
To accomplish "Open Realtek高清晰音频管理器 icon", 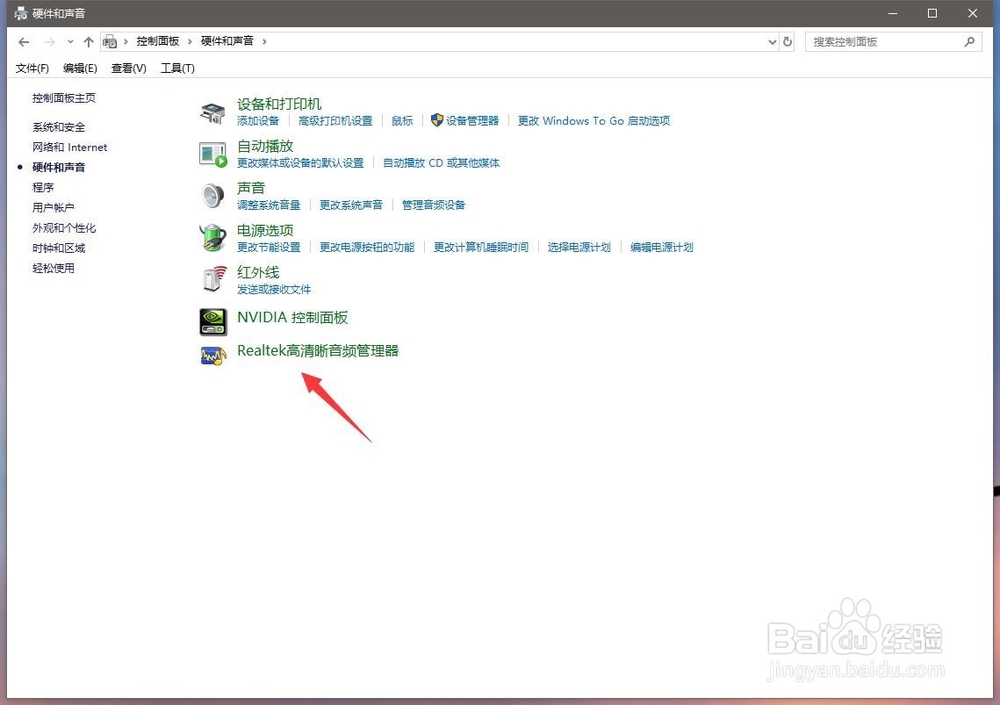I will pos(213,356).
